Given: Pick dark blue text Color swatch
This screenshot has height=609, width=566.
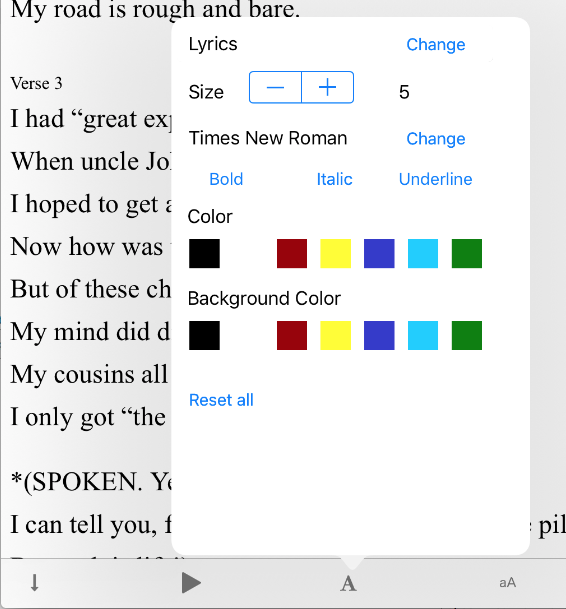Looking at the screenshot, I should tap(379, 254).
